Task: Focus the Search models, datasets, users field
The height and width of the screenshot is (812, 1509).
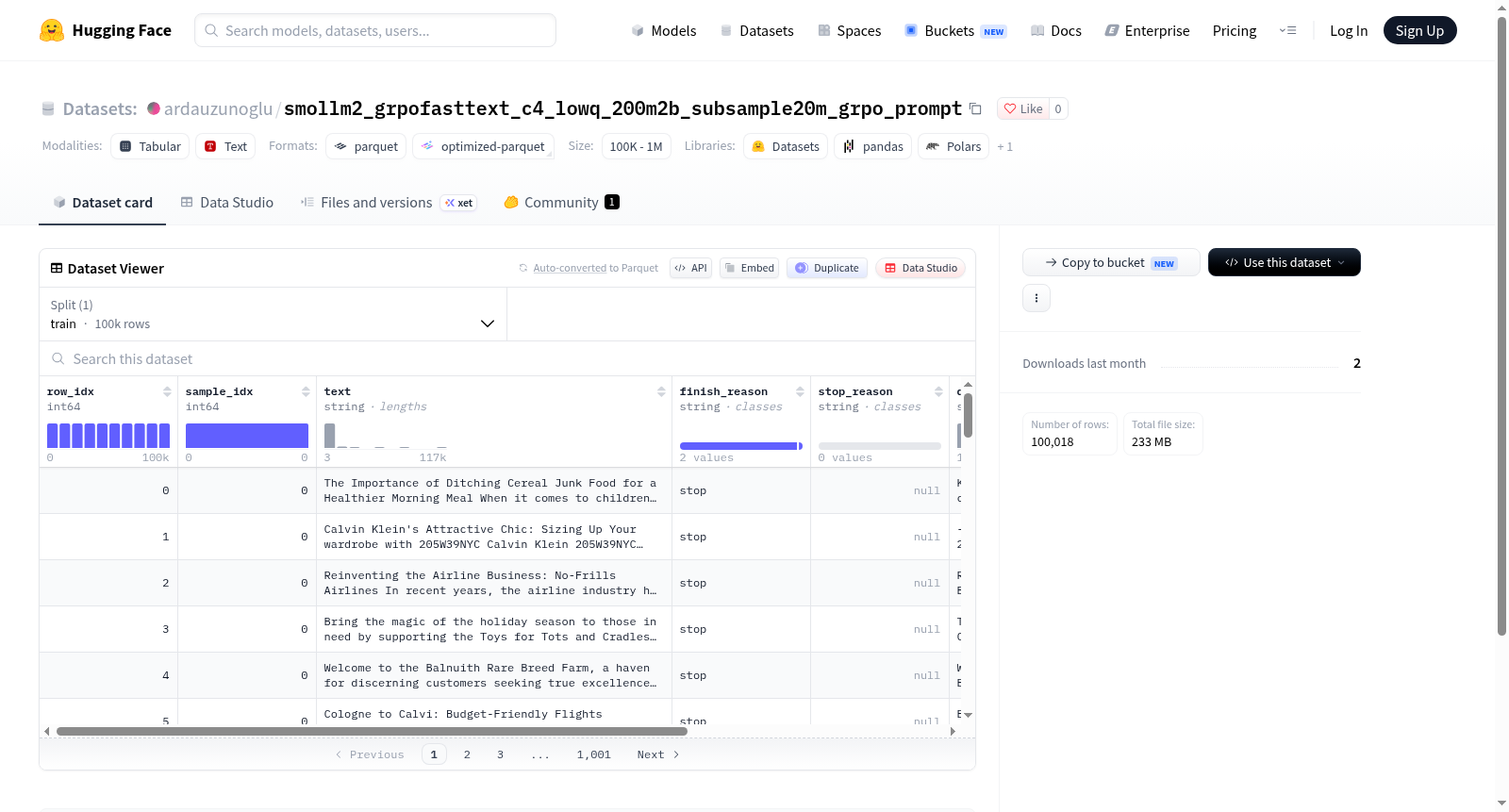Action: pos(375,30)
